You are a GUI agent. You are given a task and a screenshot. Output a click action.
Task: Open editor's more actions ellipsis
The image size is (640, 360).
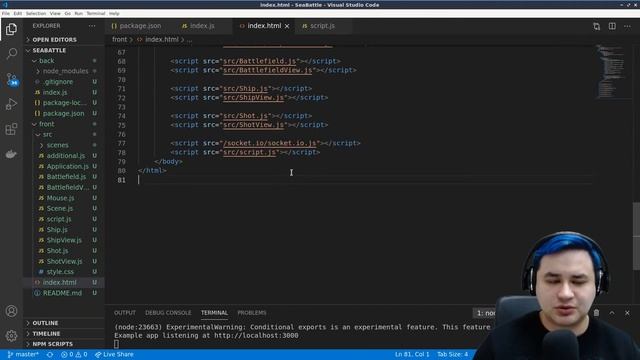coord(627,26)
